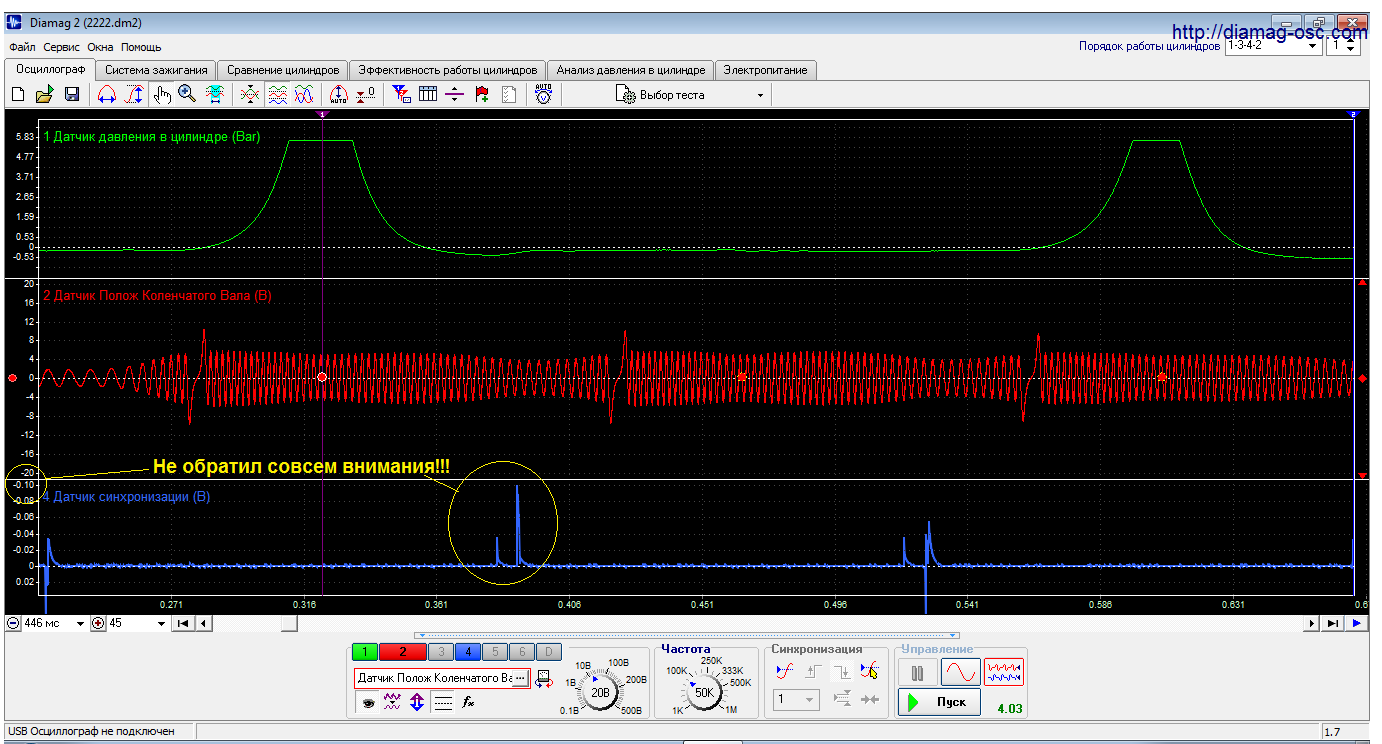Click the blue-red filter icon
The image size is (1382, 744).
pyautogui.click(x=401, y=94)
